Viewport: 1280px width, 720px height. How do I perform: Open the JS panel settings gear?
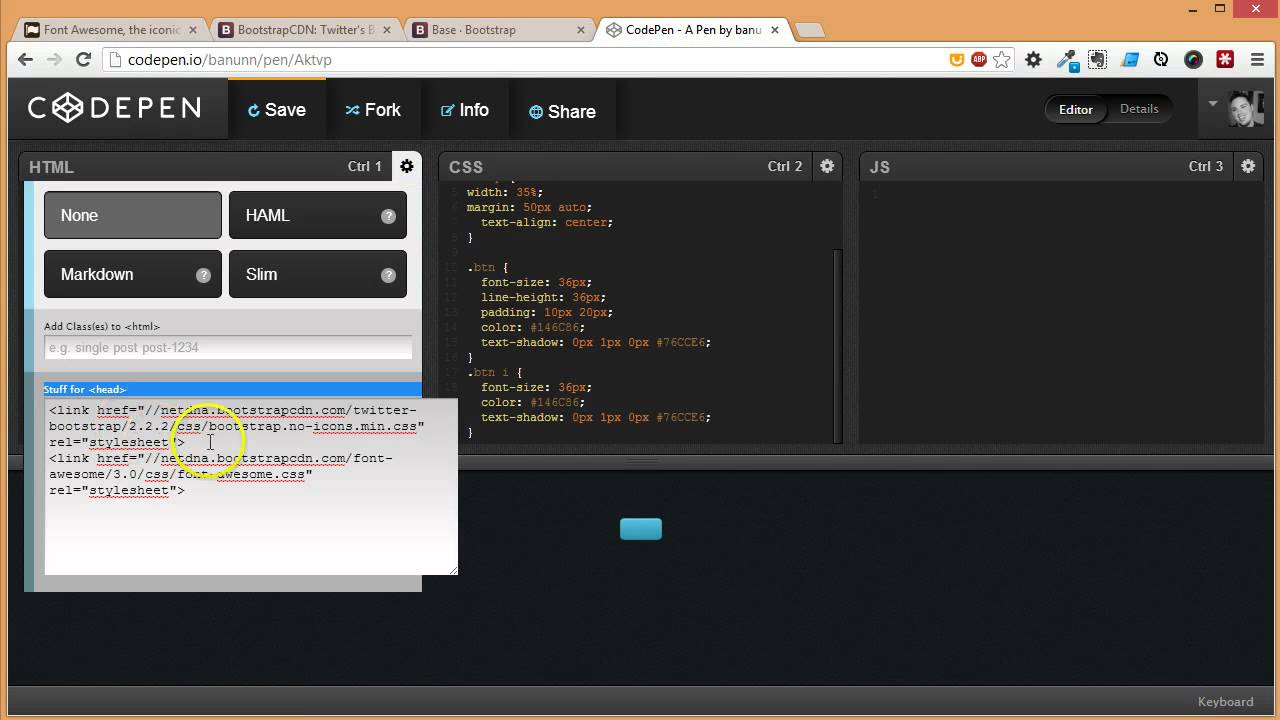point(1247,166)
